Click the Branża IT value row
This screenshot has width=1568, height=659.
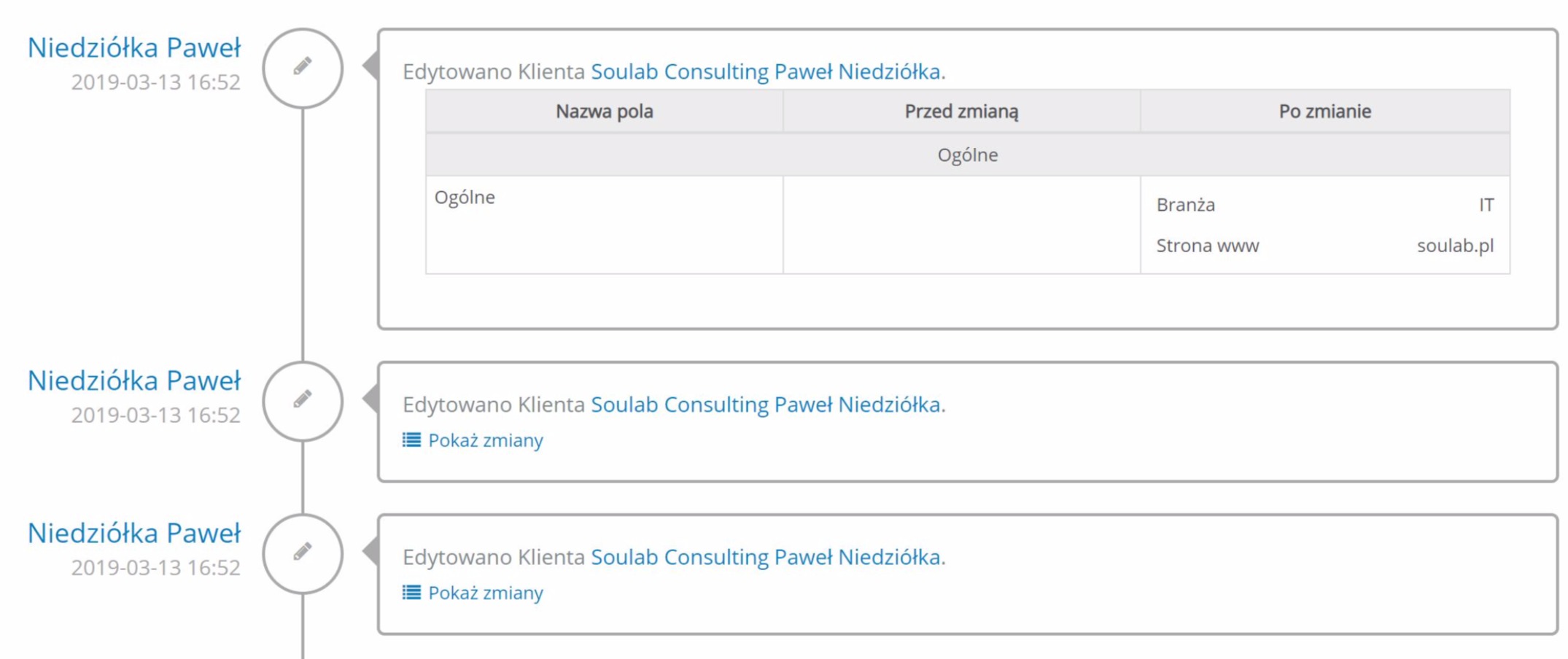click(x=1324, y=205)
